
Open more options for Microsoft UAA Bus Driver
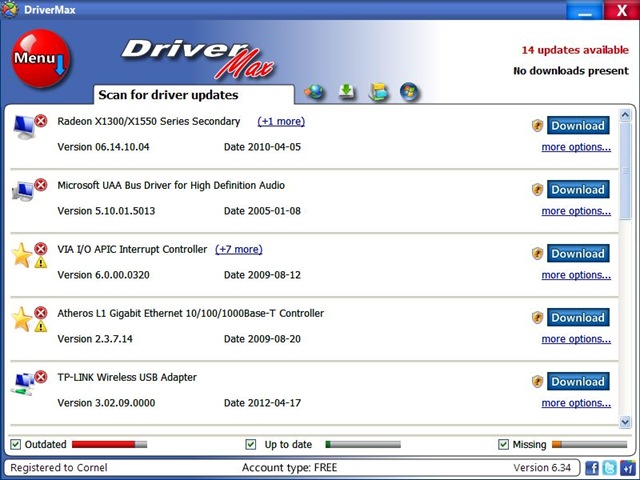click(576, 211)
